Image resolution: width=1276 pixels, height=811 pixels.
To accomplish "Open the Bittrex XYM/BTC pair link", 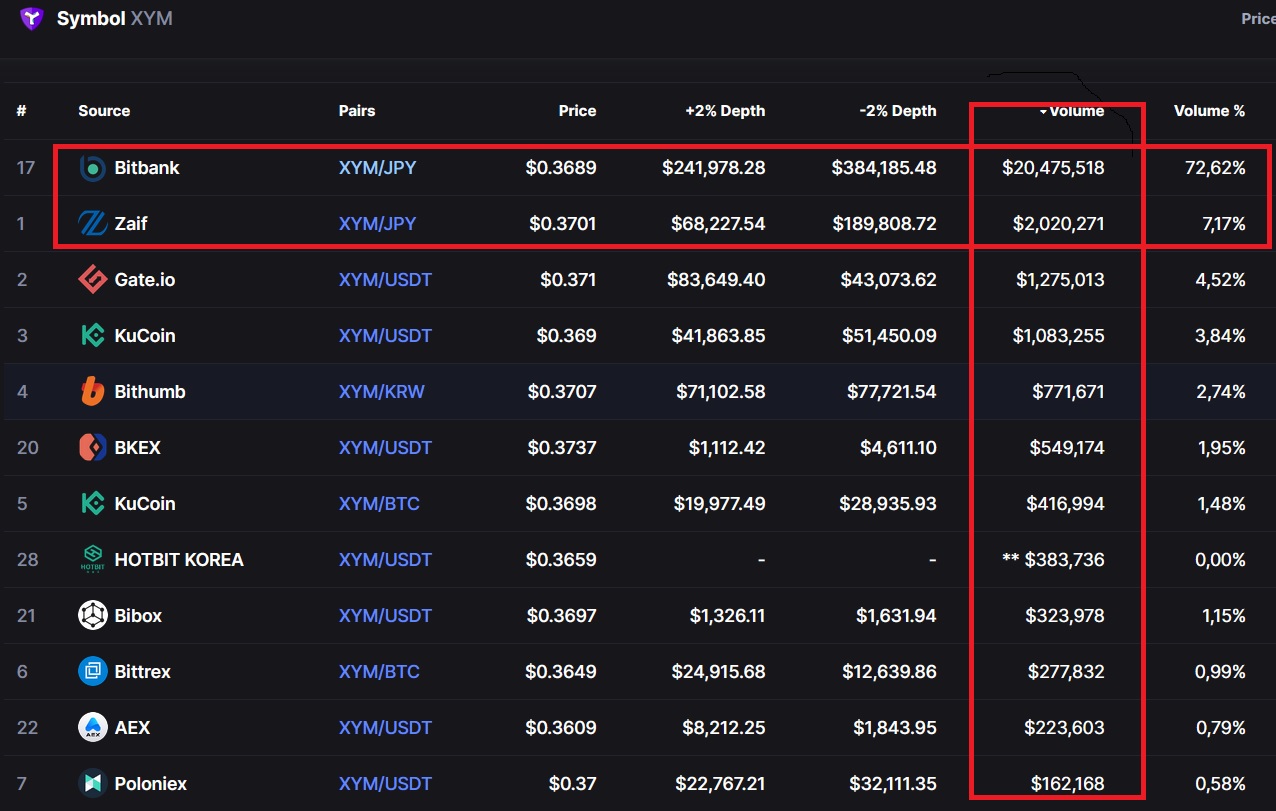I will pos(379,672).
